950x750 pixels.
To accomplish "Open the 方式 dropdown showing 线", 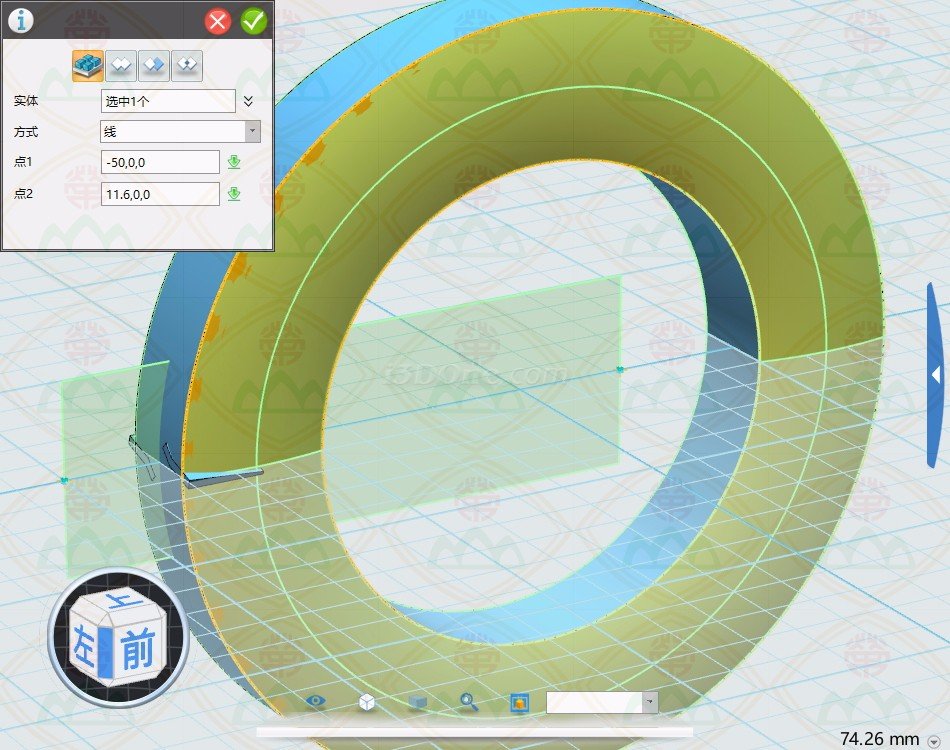I will pyautogui.click(x=180, y=131).
